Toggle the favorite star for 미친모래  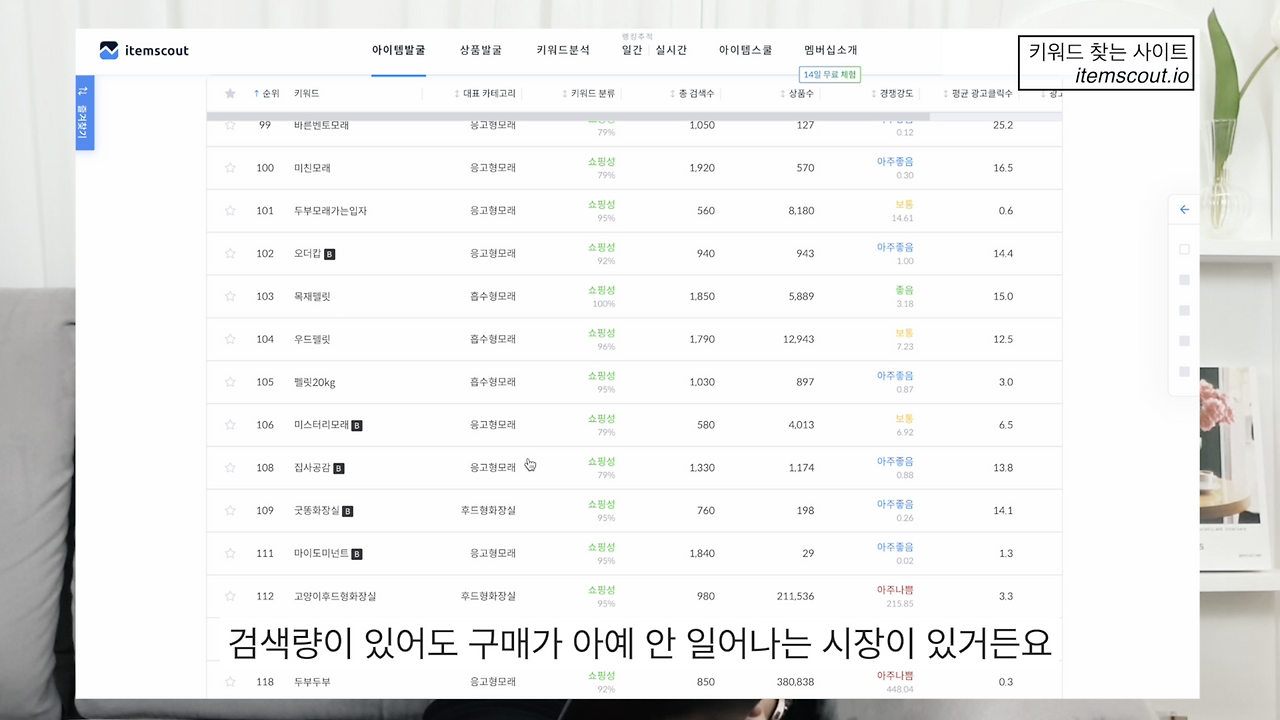(x=230, y=167)
